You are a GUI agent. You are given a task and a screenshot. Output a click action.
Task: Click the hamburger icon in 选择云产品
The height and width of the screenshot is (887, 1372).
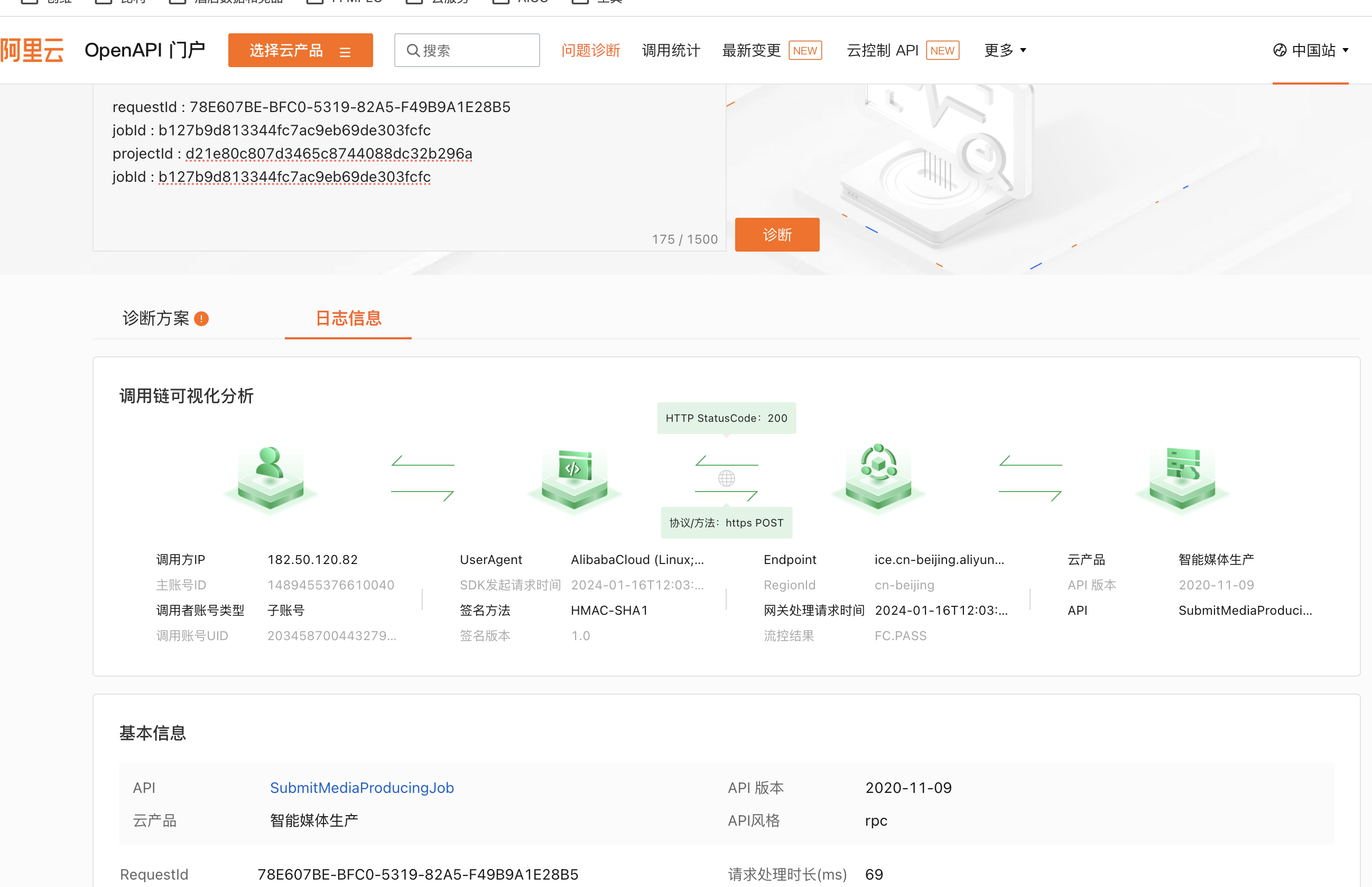click(x=345, y=52)
